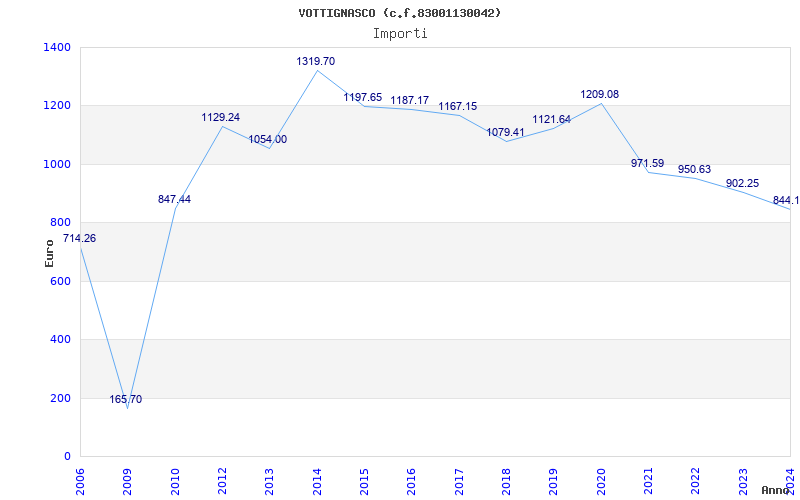
Task: Click x-axis year 2009
Action: [x=128, y=481]
